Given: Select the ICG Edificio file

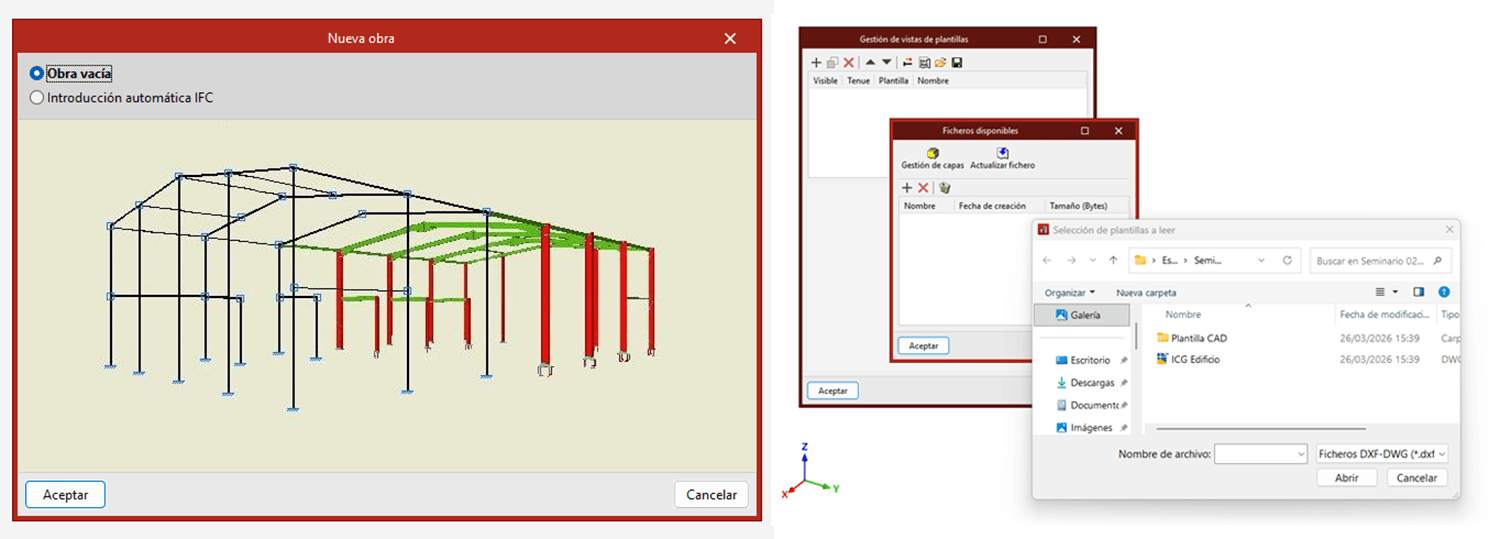Looking at the screenshot, I should (x=1195, y=359).
